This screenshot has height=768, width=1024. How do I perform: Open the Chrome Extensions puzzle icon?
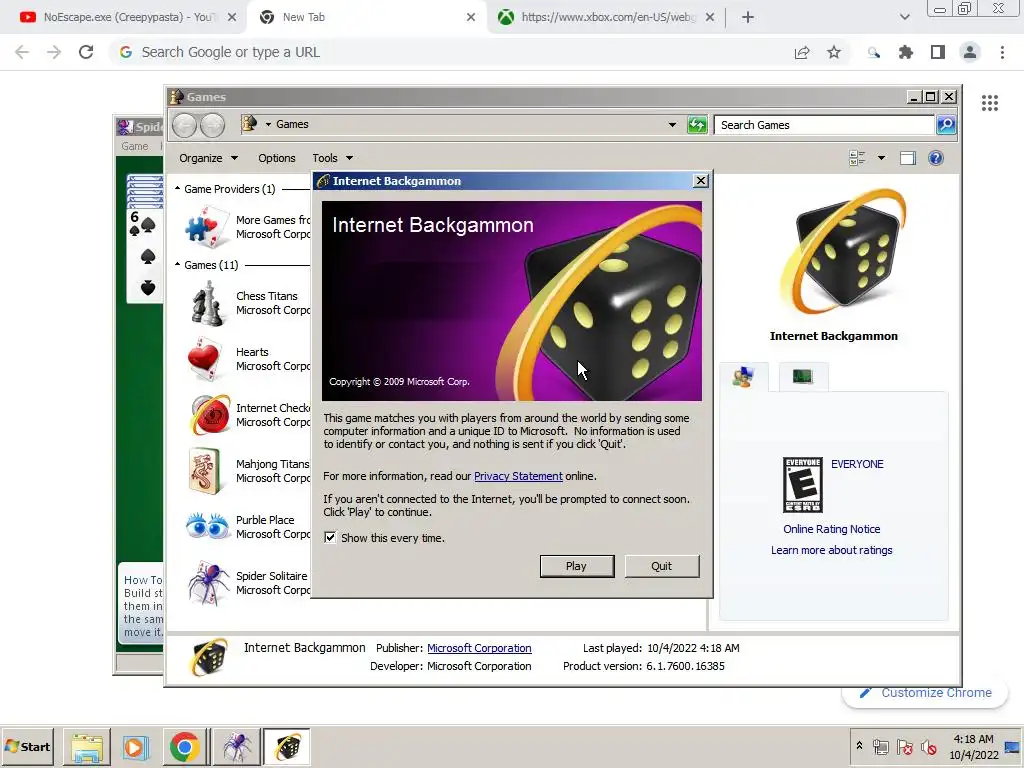(x=906, y=52)
